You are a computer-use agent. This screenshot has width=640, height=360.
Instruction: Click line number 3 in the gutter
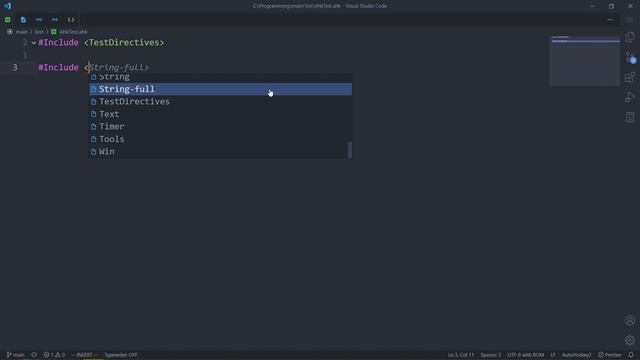[15, 68]
